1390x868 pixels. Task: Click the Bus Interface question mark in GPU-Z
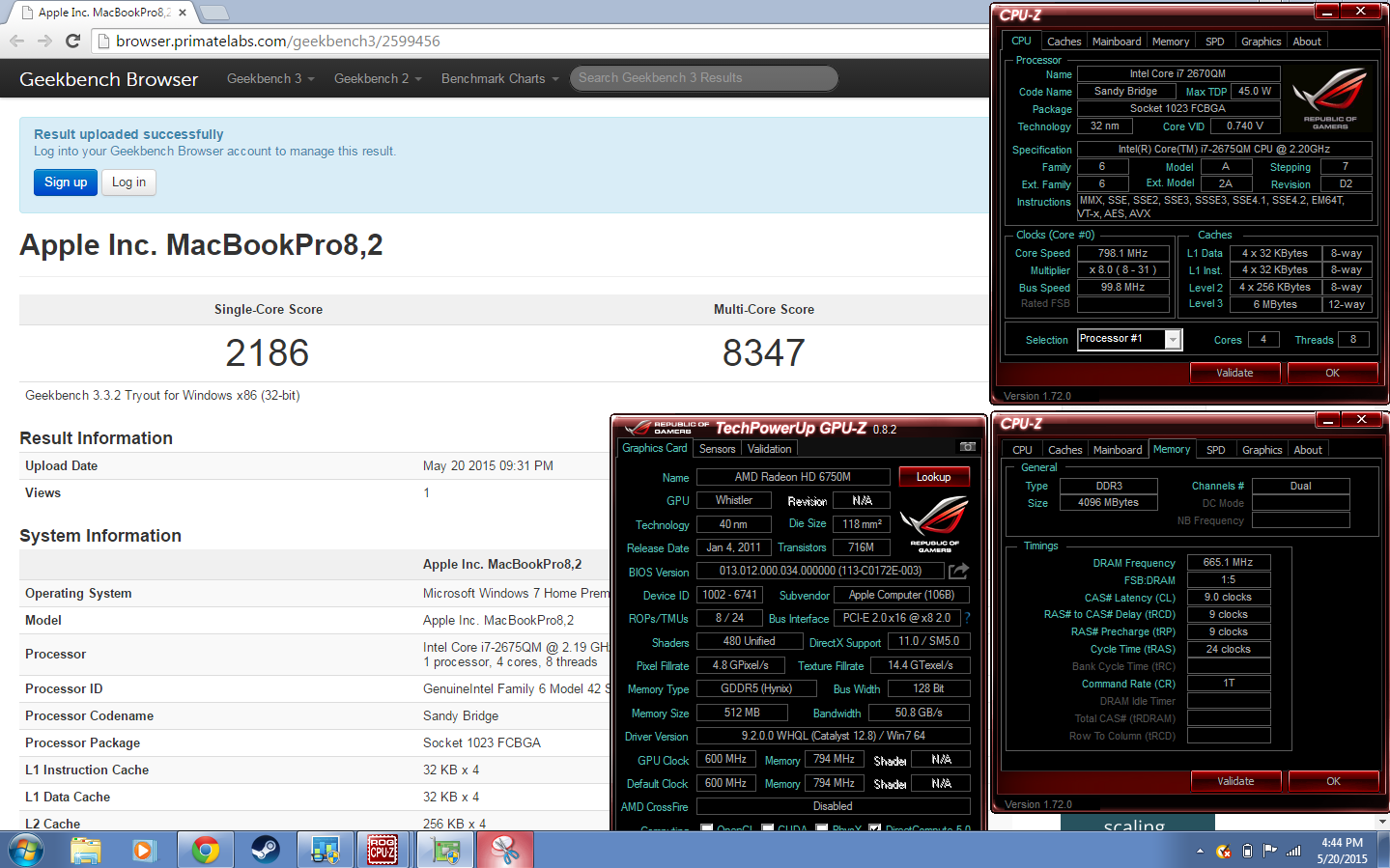967,618
